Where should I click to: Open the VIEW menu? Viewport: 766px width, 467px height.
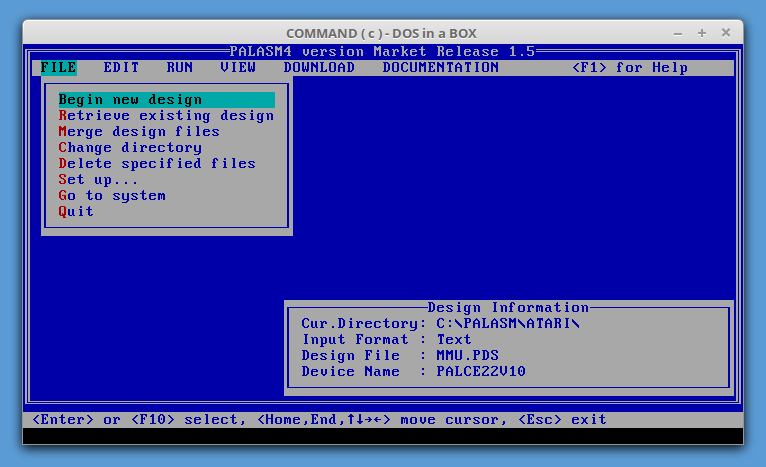click(x=238, y=68)
